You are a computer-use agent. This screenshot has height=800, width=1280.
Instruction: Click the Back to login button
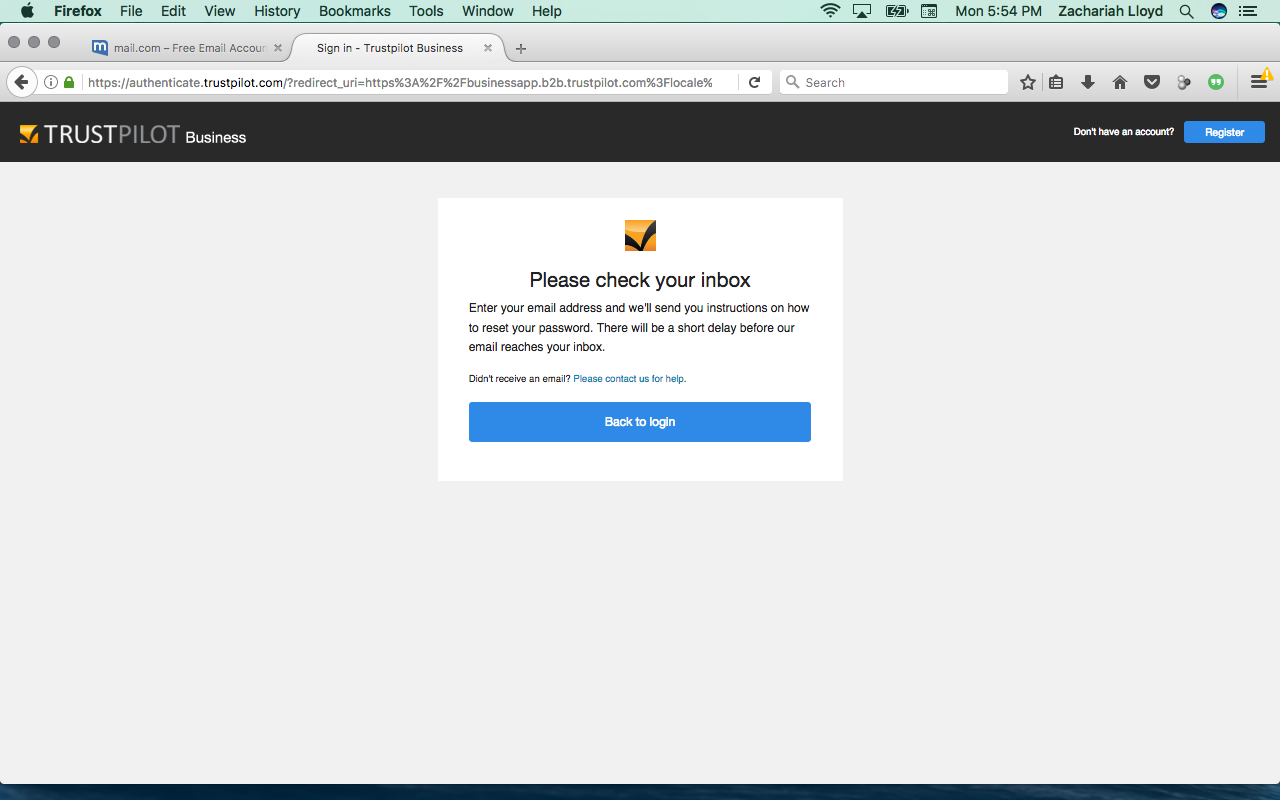pos(639,422)
